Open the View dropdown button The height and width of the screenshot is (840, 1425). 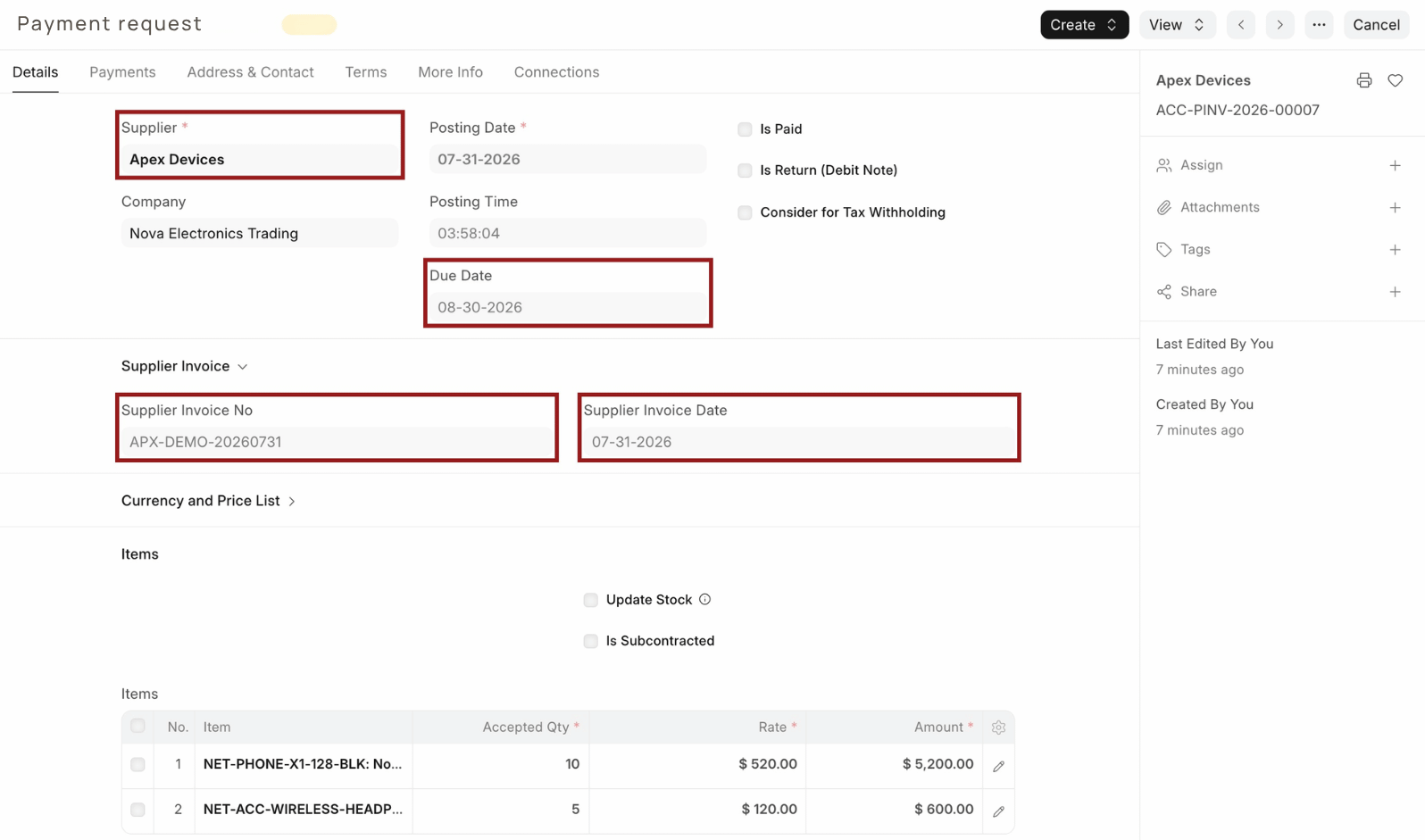pyautogui.click(x=1177, y=25)
